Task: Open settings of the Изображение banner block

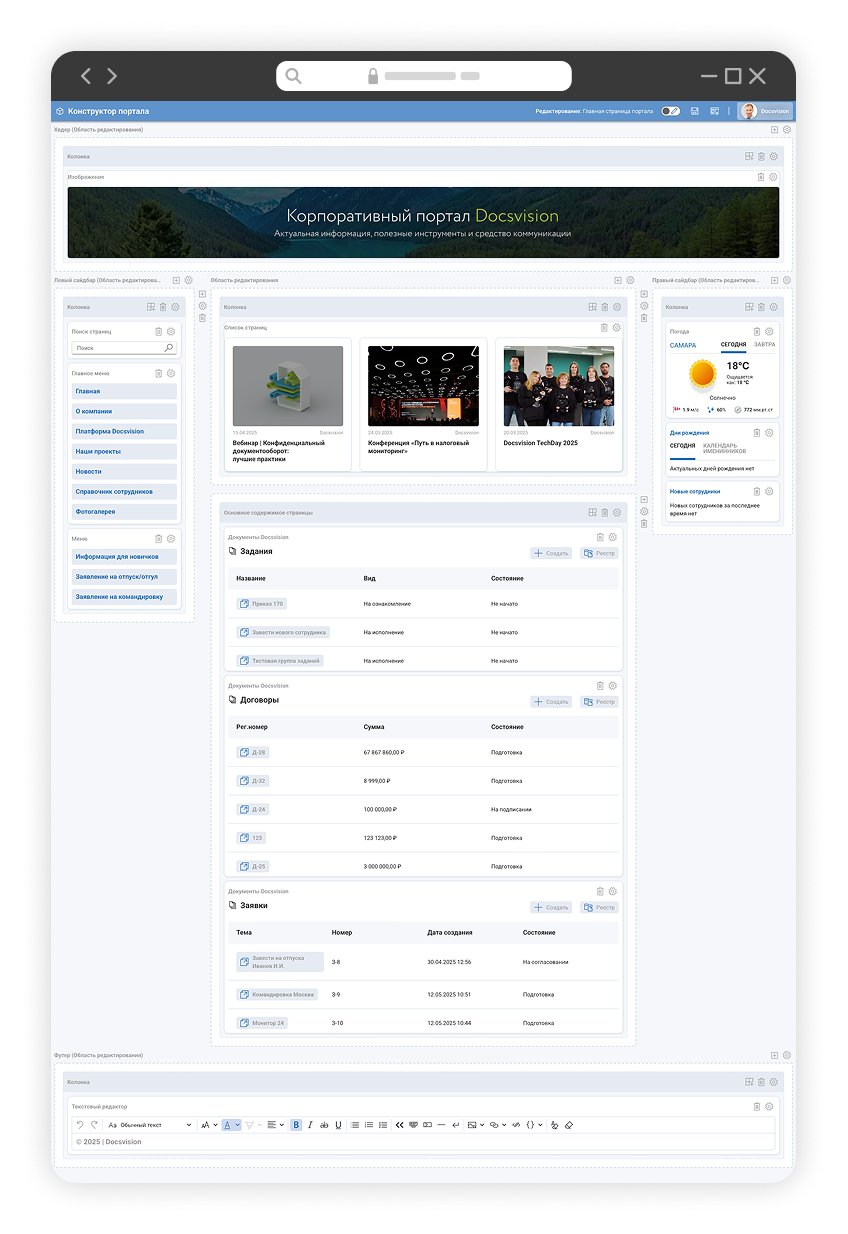Action: (x=773, y=177)
